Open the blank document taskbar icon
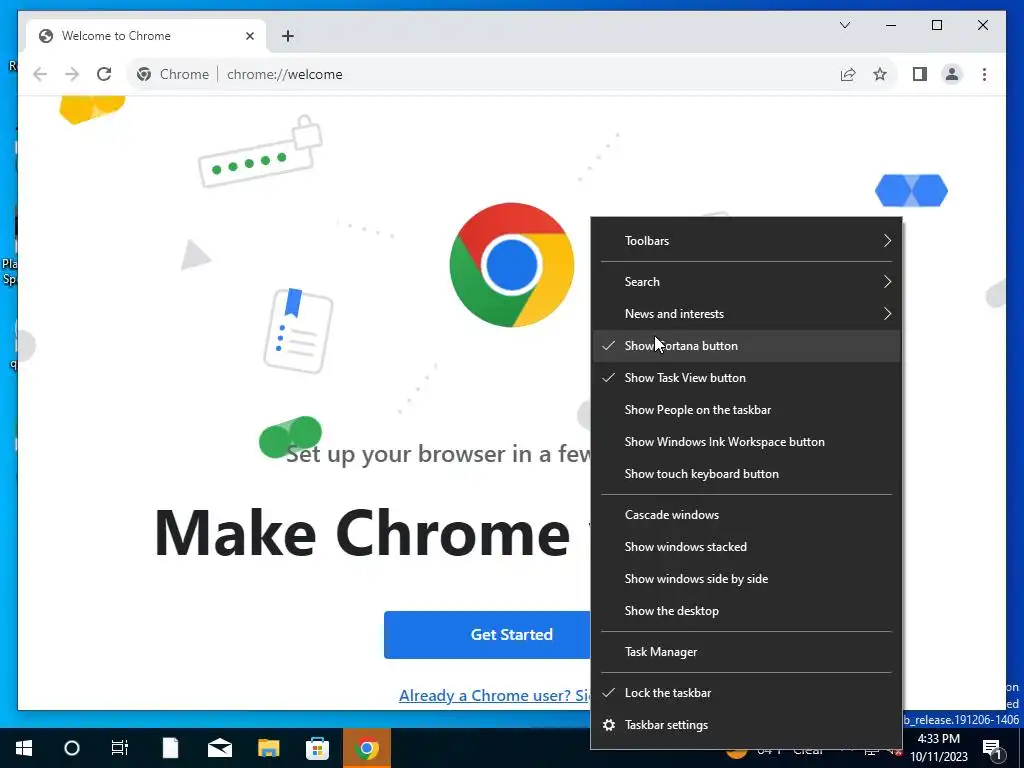 pyautogui.click(x=170, y=748)
